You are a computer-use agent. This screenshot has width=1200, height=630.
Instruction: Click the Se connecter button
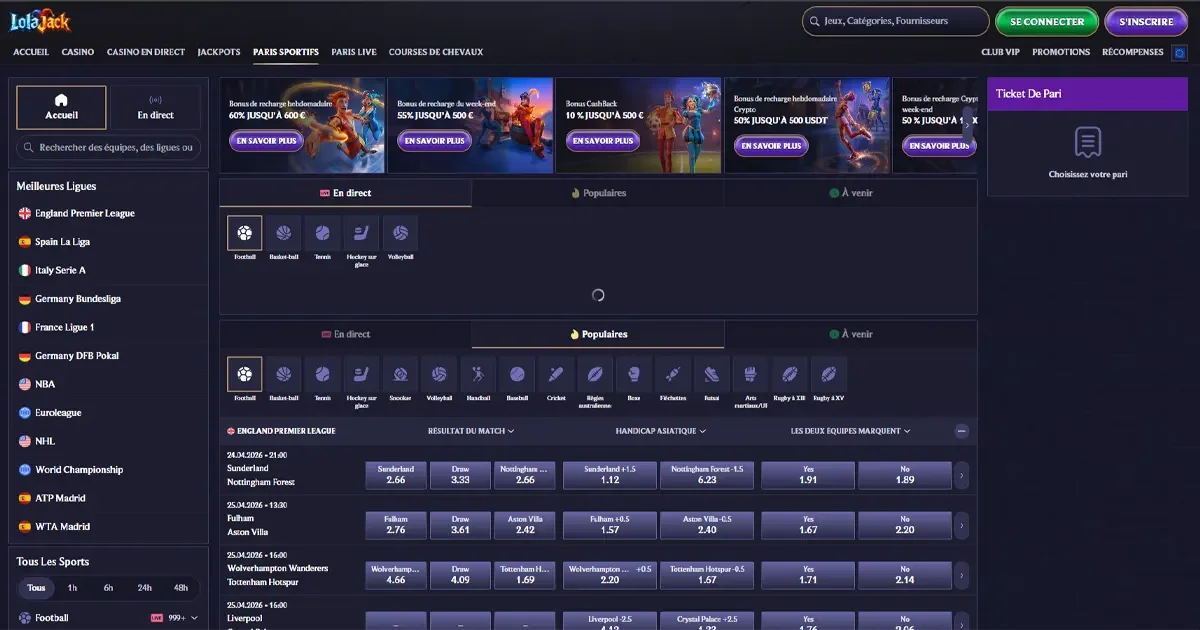tap(1047, 21)
